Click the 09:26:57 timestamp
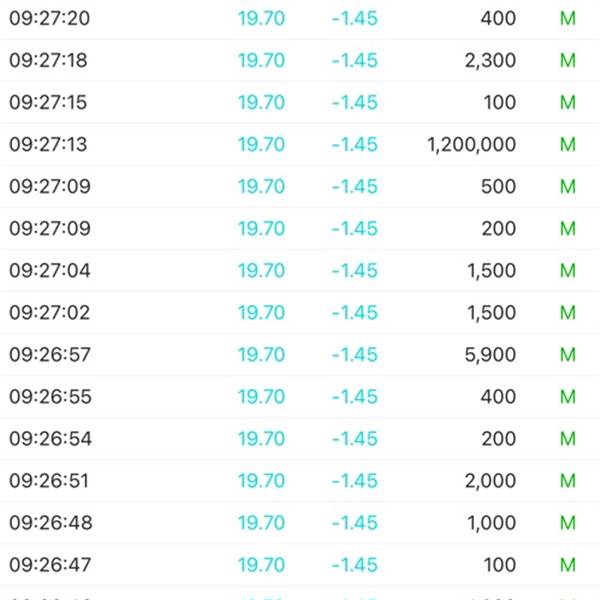 [49, 355]
